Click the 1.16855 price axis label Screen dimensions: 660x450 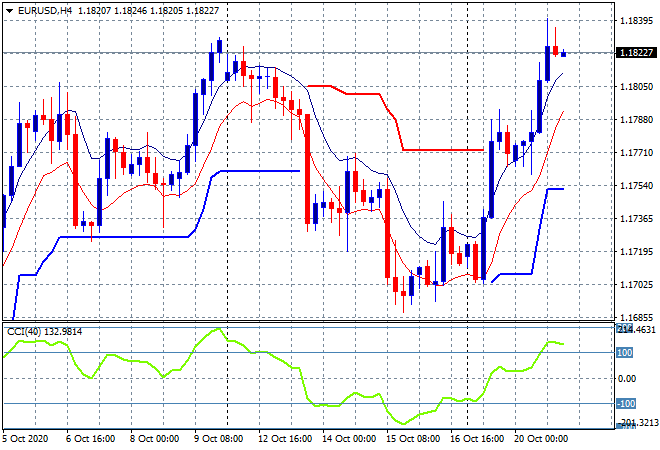(x=637, y=317)
